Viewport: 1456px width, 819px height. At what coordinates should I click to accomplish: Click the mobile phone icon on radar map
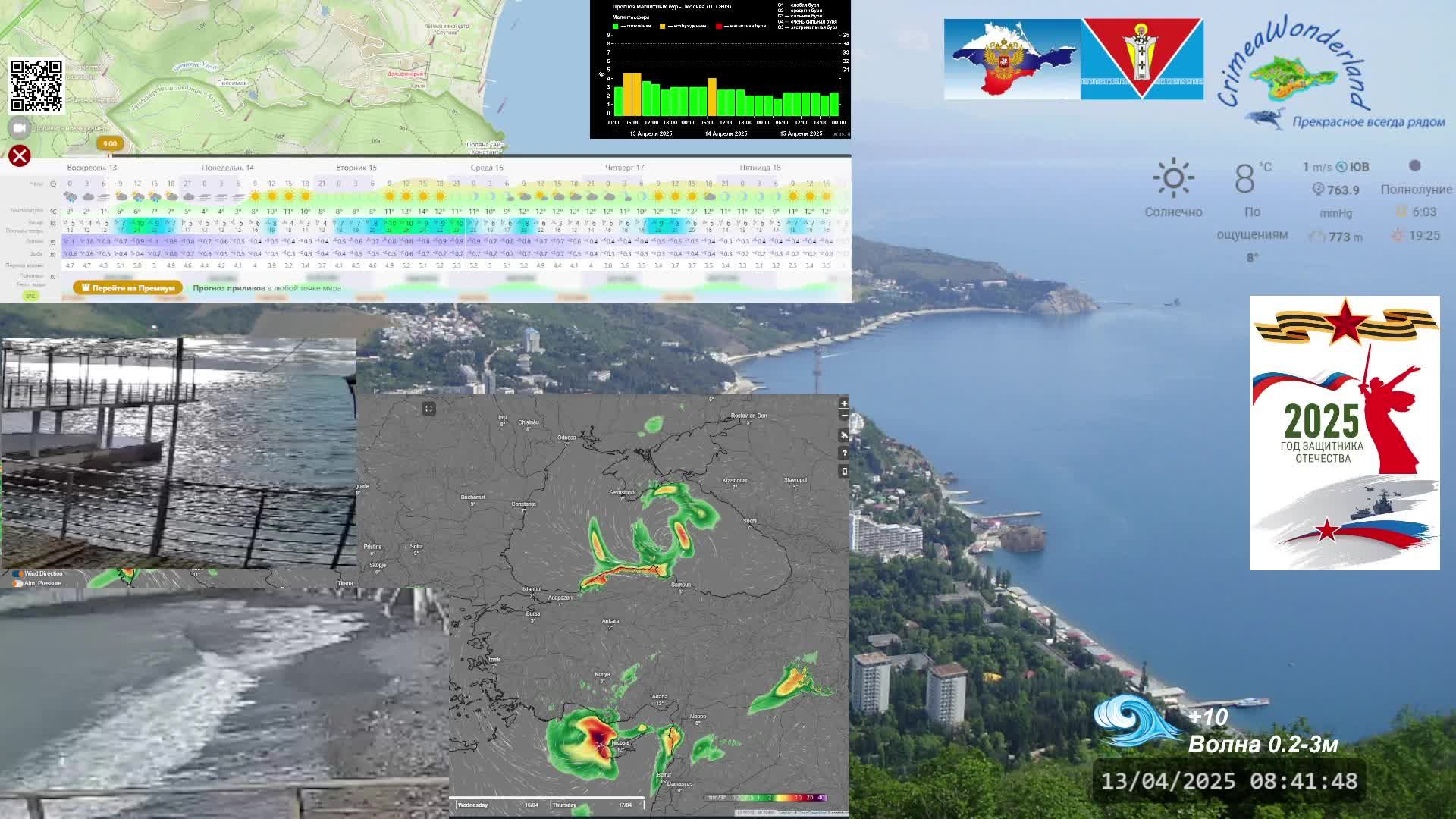tap(844, 471)
